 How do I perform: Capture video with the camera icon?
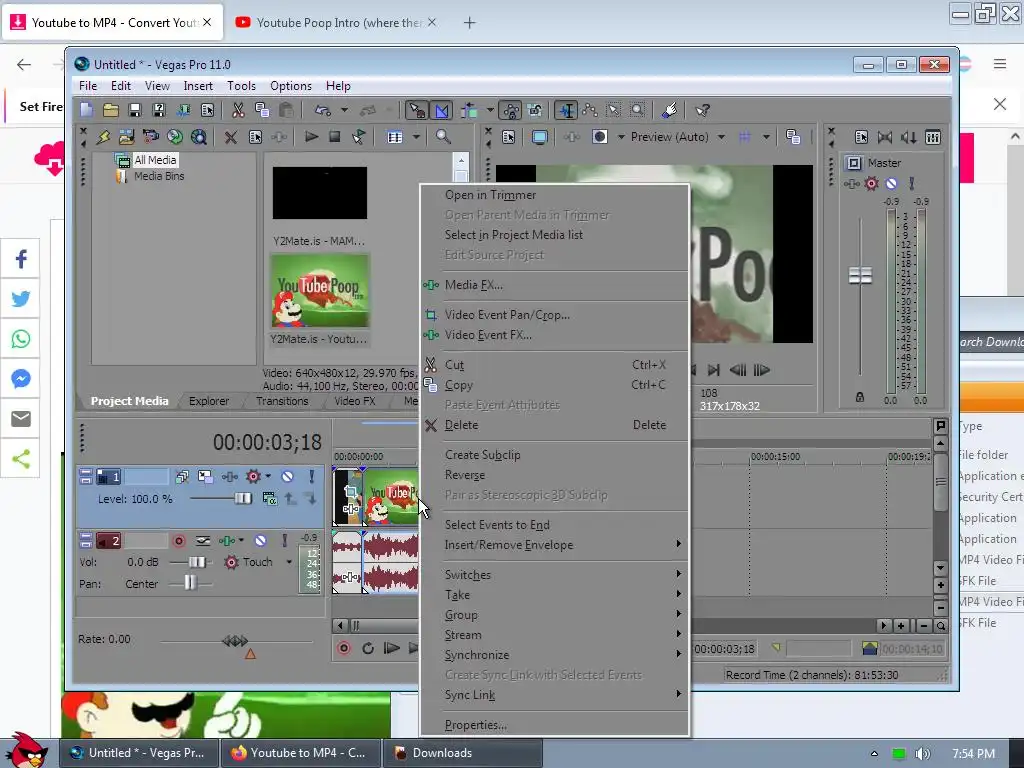[x=151, y=137]
